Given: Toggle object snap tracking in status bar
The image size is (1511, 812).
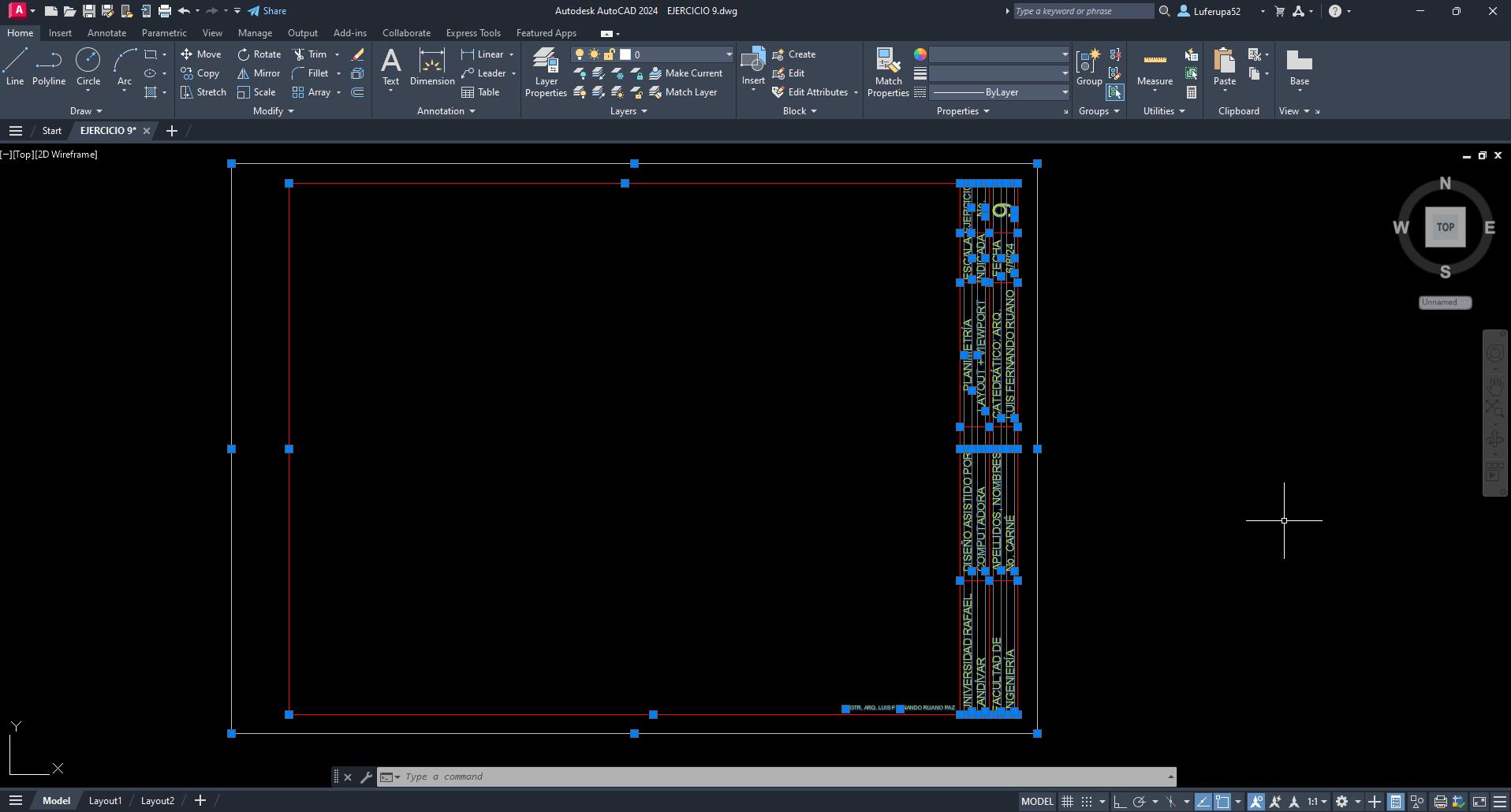Looking at the screenshot, I should click(x=1203, y=802).
